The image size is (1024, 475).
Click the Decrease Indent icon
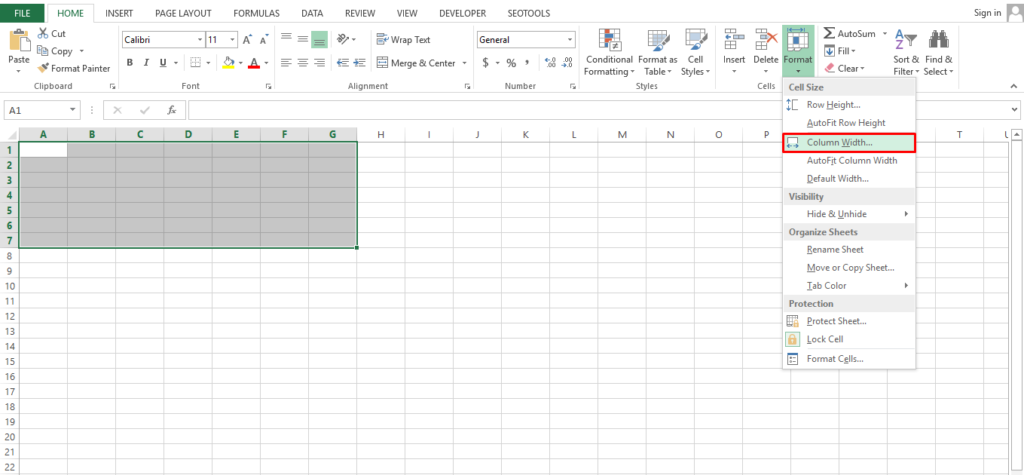click(x=342, y=63)
